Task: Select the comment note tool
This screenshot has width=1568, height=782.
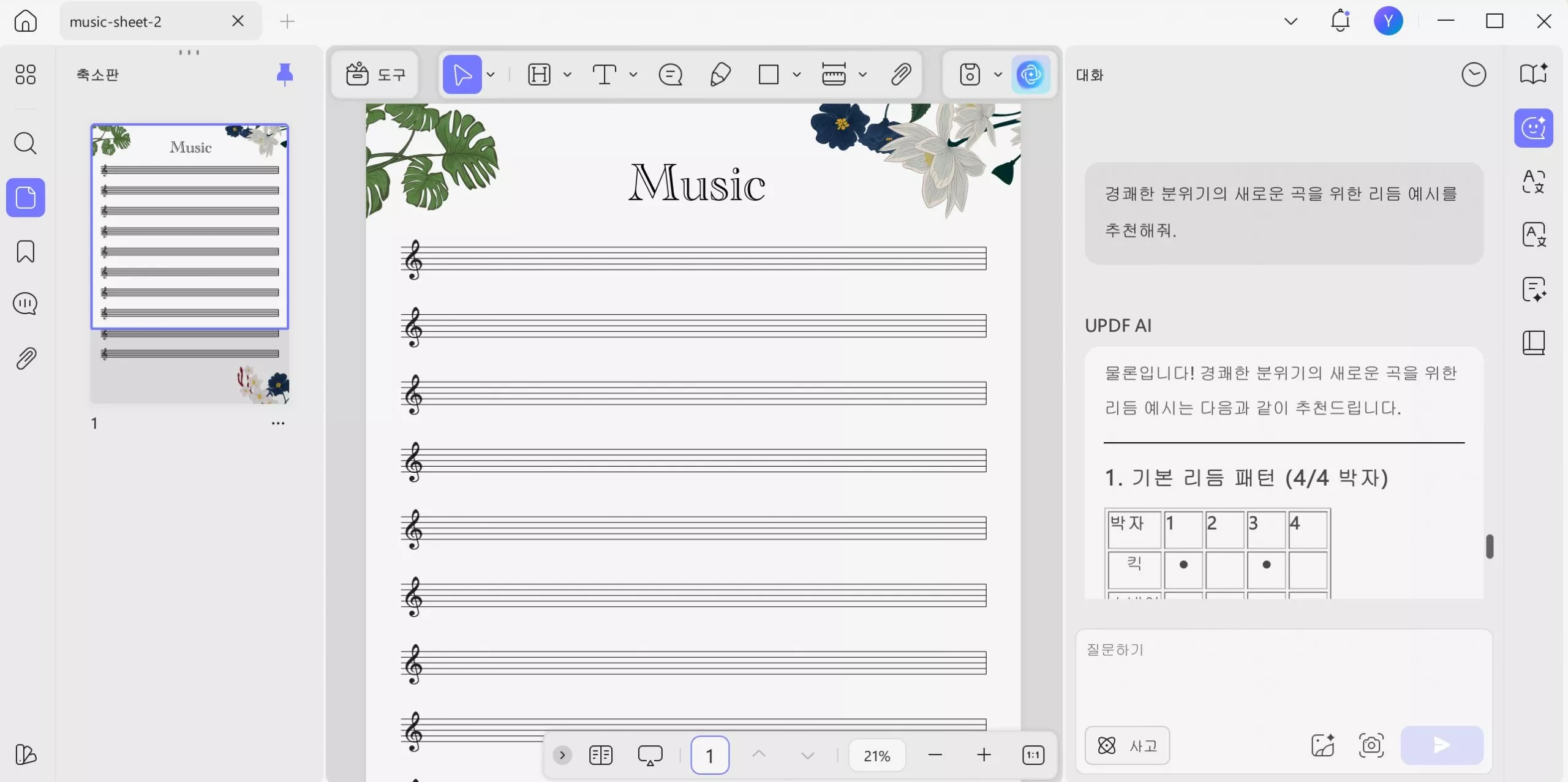Action: [671, 75]
